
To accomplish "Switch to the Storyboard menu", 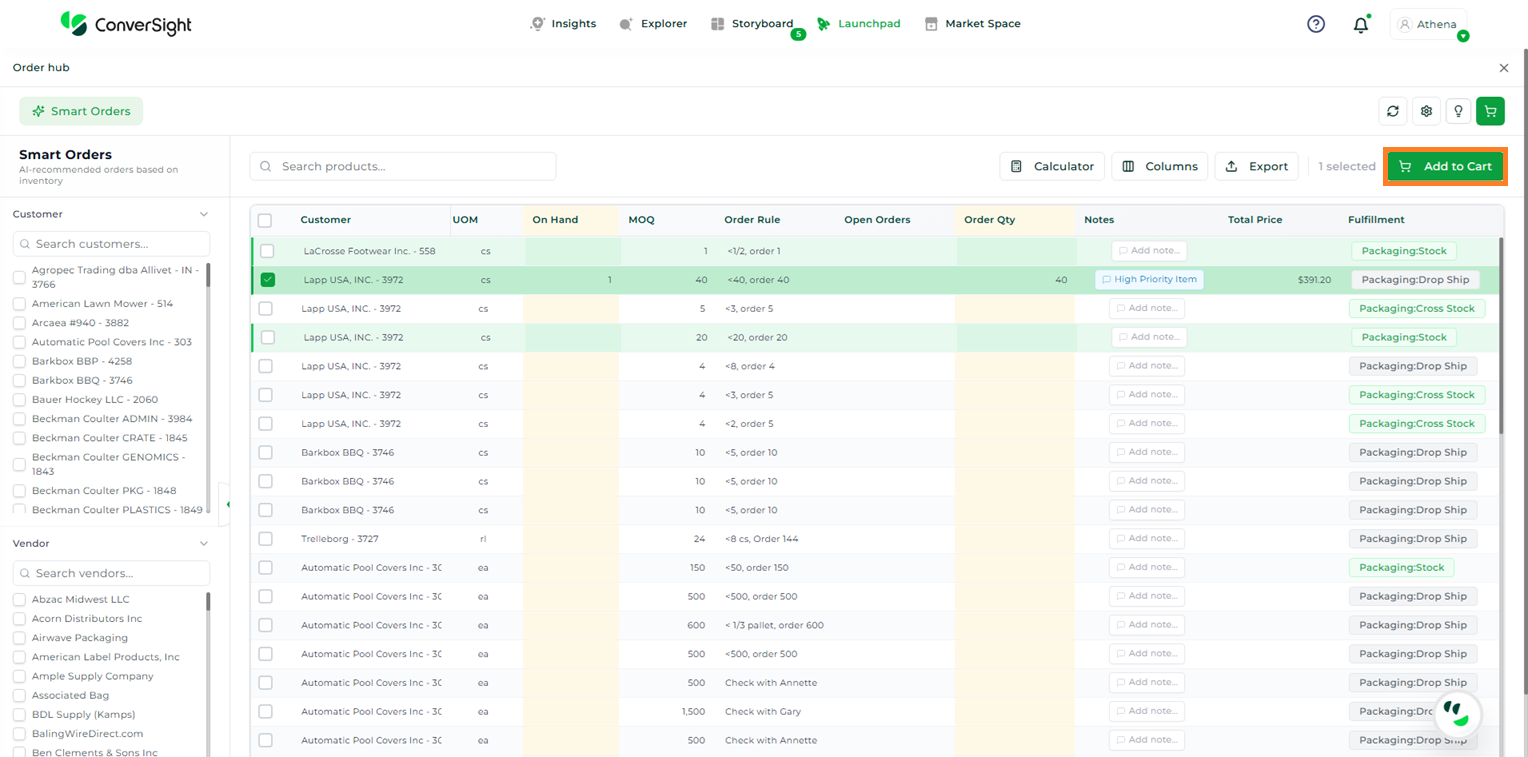I will [x=752, y=24].
